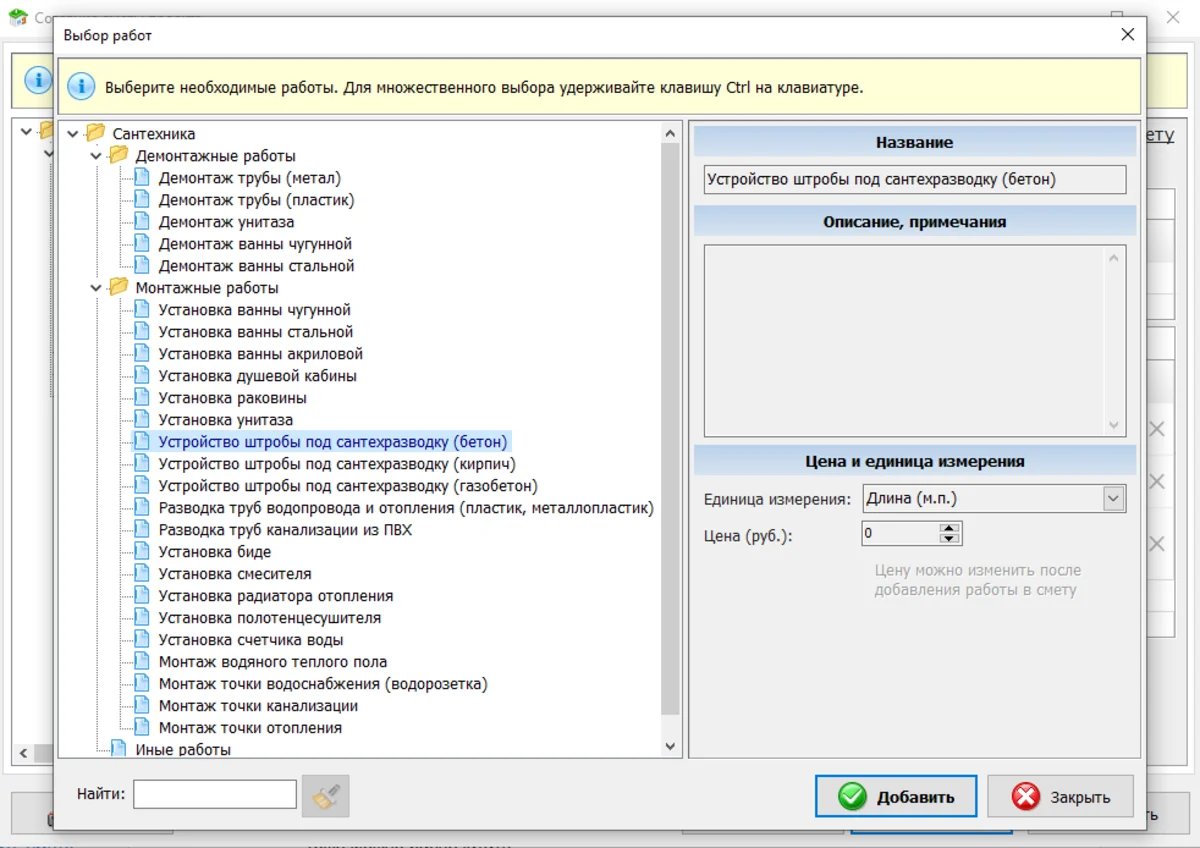
Task: Click into the Найти search field
Action: point(215,795)
